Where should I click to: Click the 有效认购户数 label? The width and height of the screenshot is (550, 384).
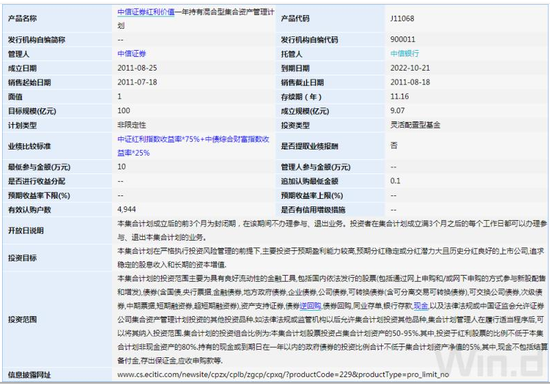coord(29,210)
